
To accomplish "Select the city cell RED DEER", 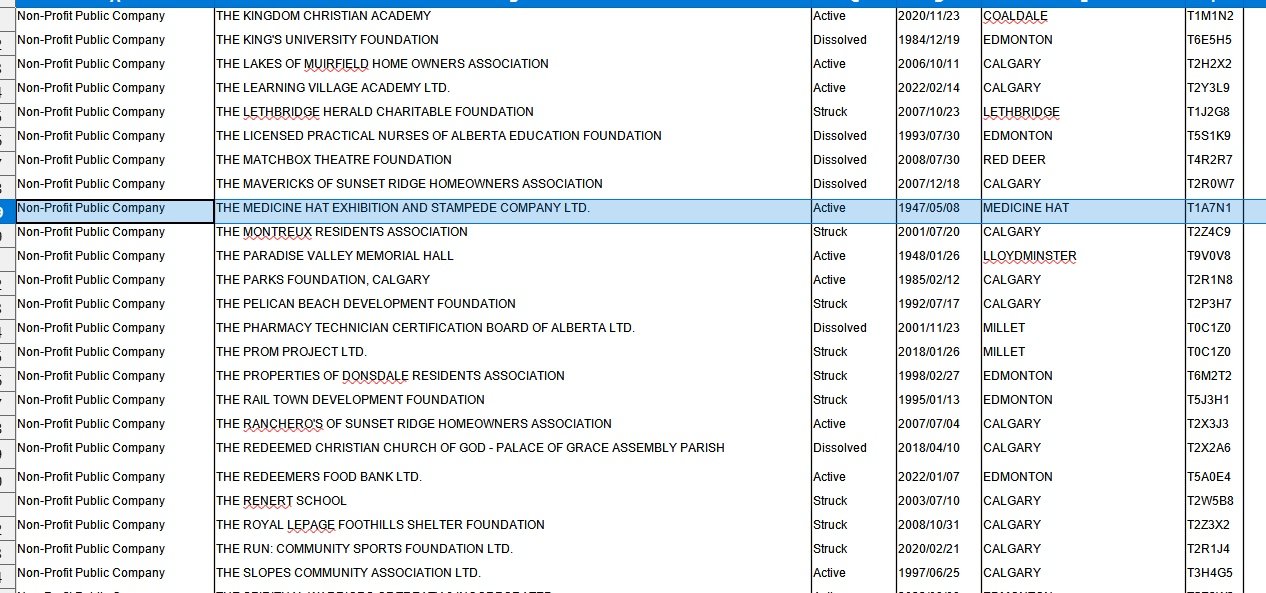I will pyautogui.click(x=1082, y=160).
